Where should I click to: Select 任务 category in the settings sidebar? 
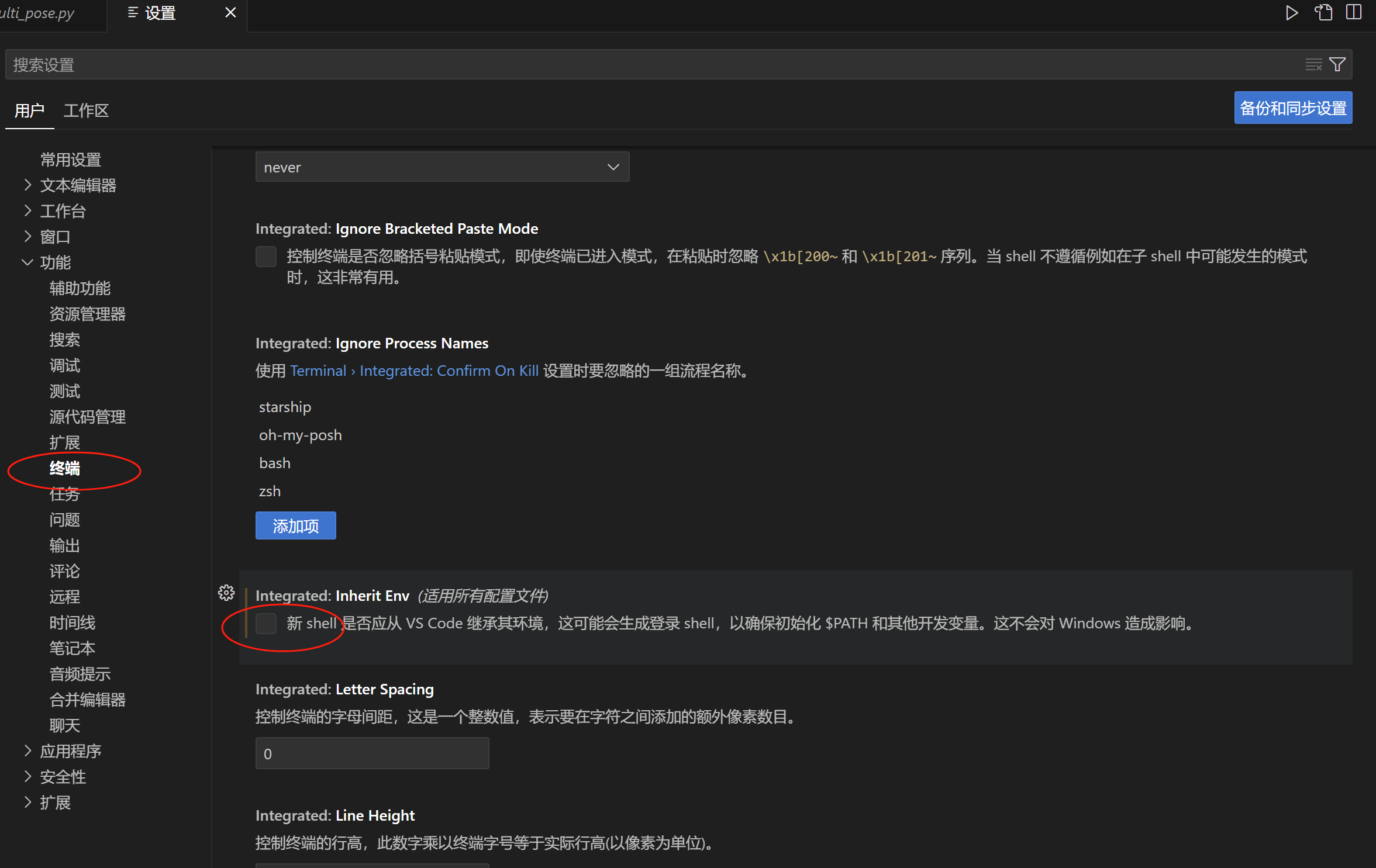point(64,494)
